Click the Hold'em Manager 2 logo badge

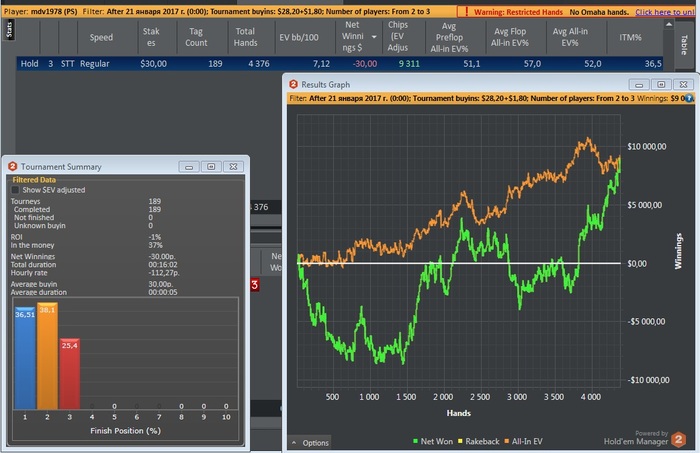click(679, 440)
